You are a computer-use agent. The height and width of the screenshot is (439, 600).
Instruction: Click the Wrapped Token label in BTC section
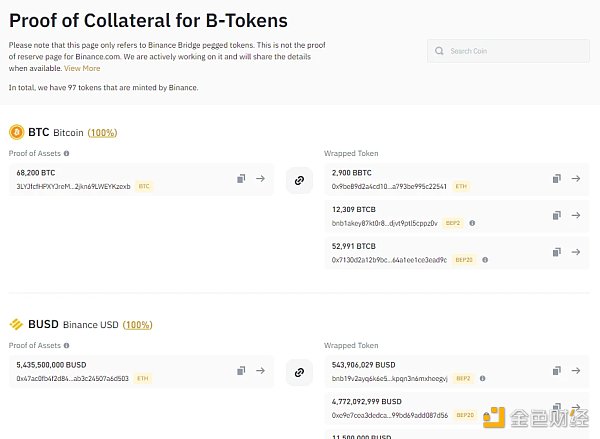tap(351, 153)
